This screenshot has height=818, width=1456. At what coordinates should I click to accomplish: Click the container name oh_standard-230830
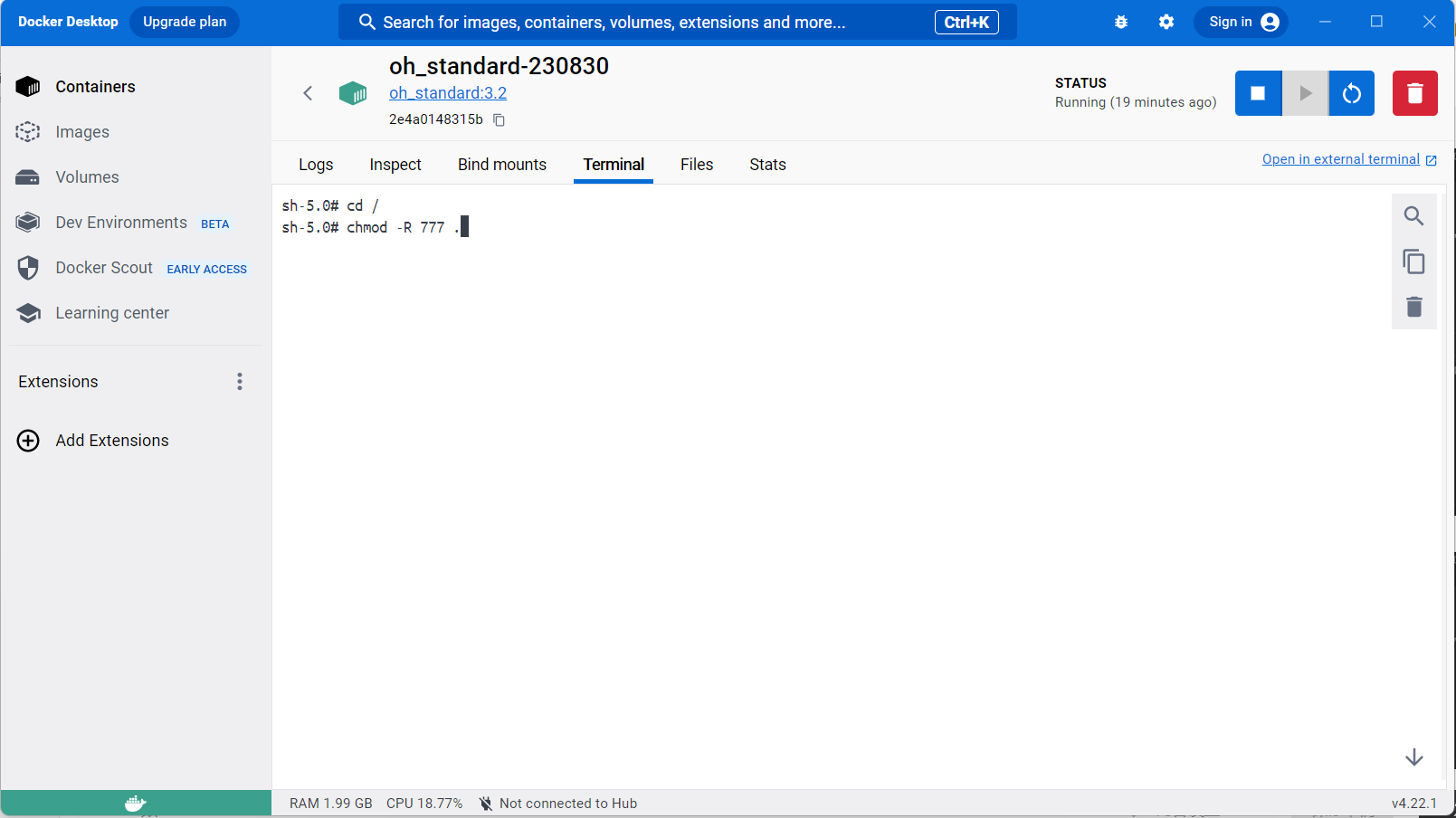pos(499,66)
